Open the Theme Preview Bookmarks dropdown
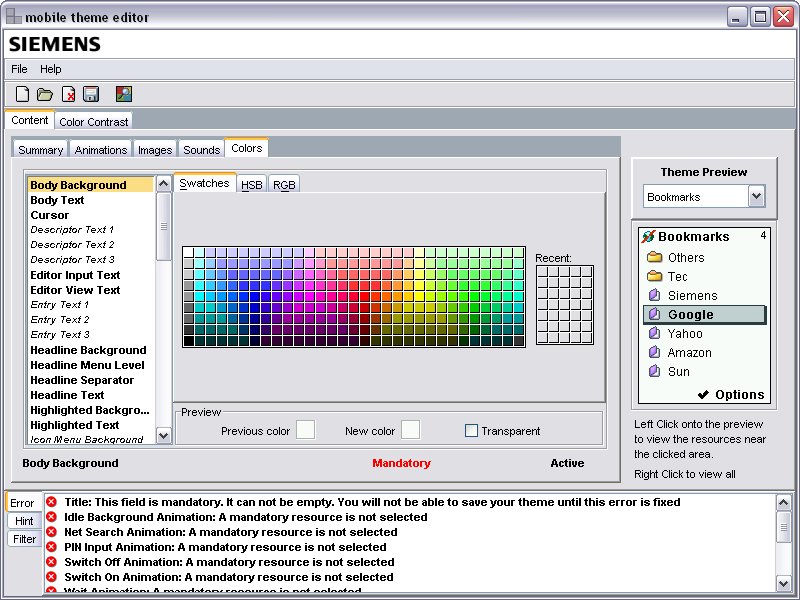 704,196
